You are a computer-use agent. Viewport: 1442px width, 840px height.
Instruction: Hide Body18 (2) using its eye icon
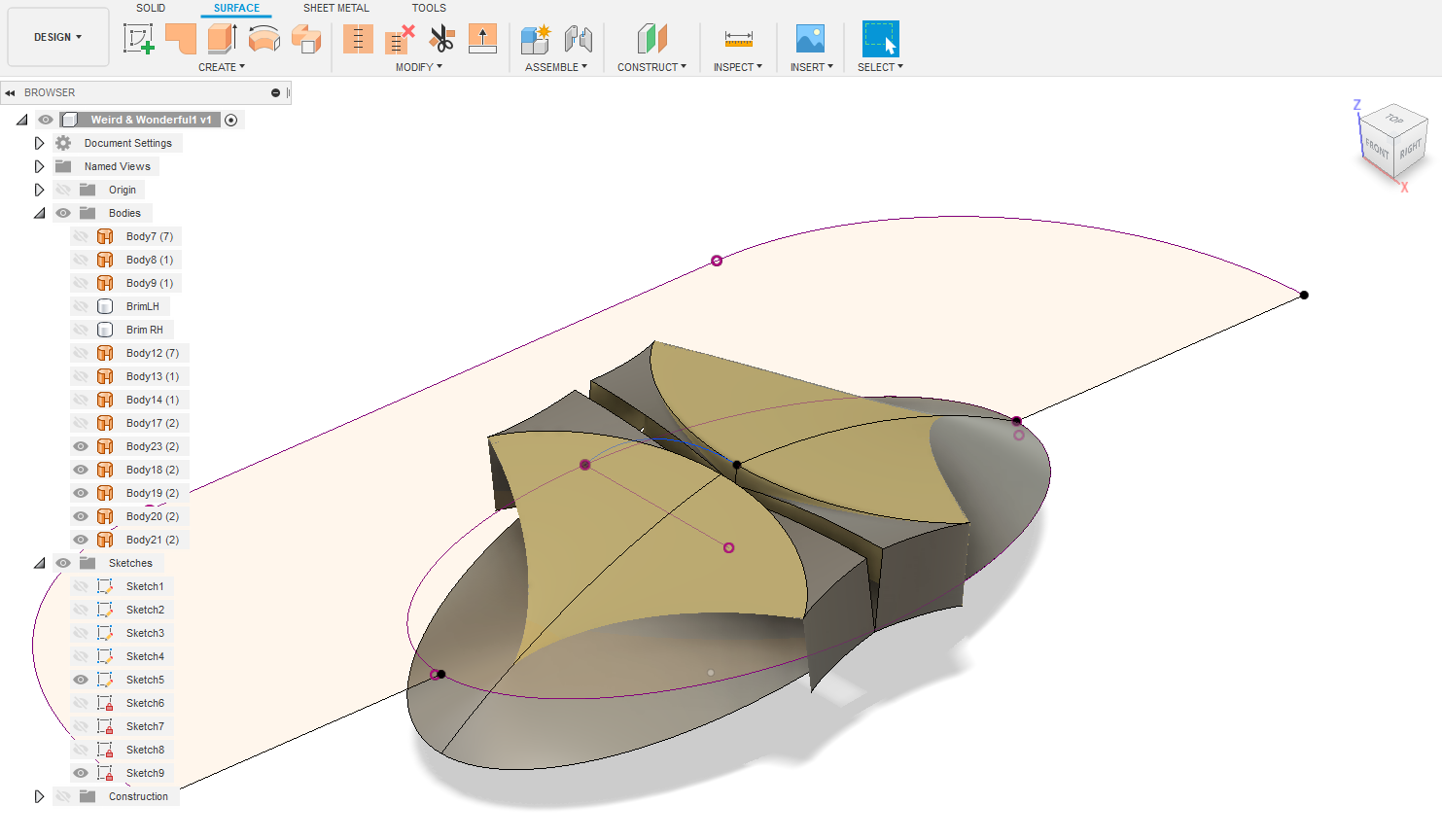[x=81, y=470]
